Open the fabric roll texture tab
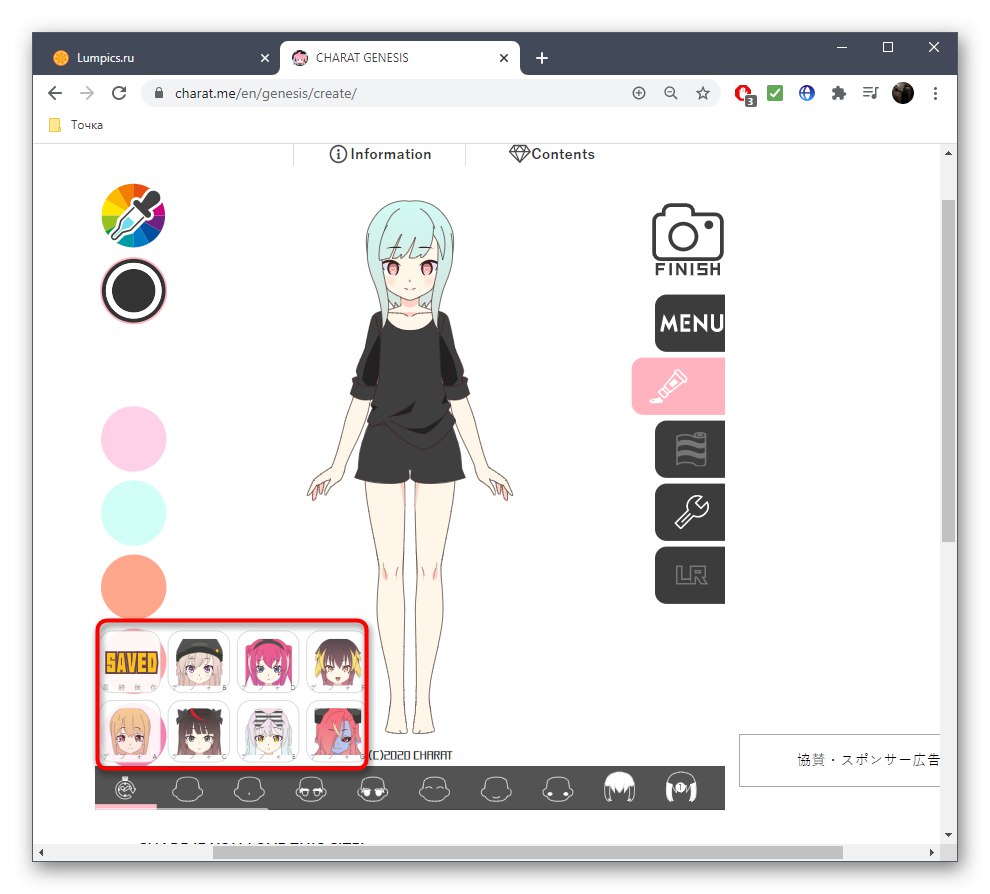The height and width of the screenshot is (894, 990). click(689, 449)
